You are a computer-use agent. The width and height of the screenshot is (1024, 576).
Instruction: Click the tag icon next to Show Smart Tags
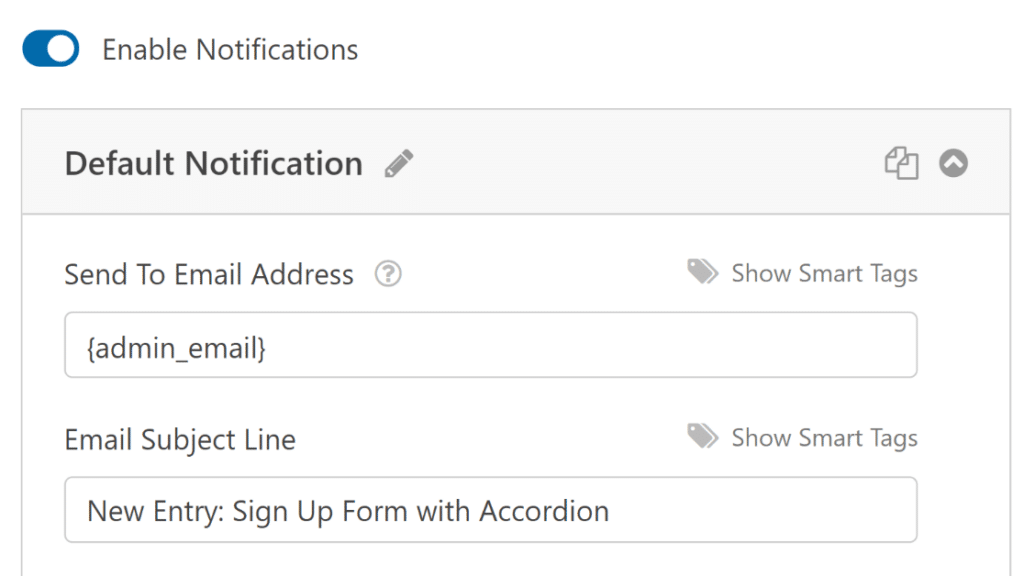(702, 272)
